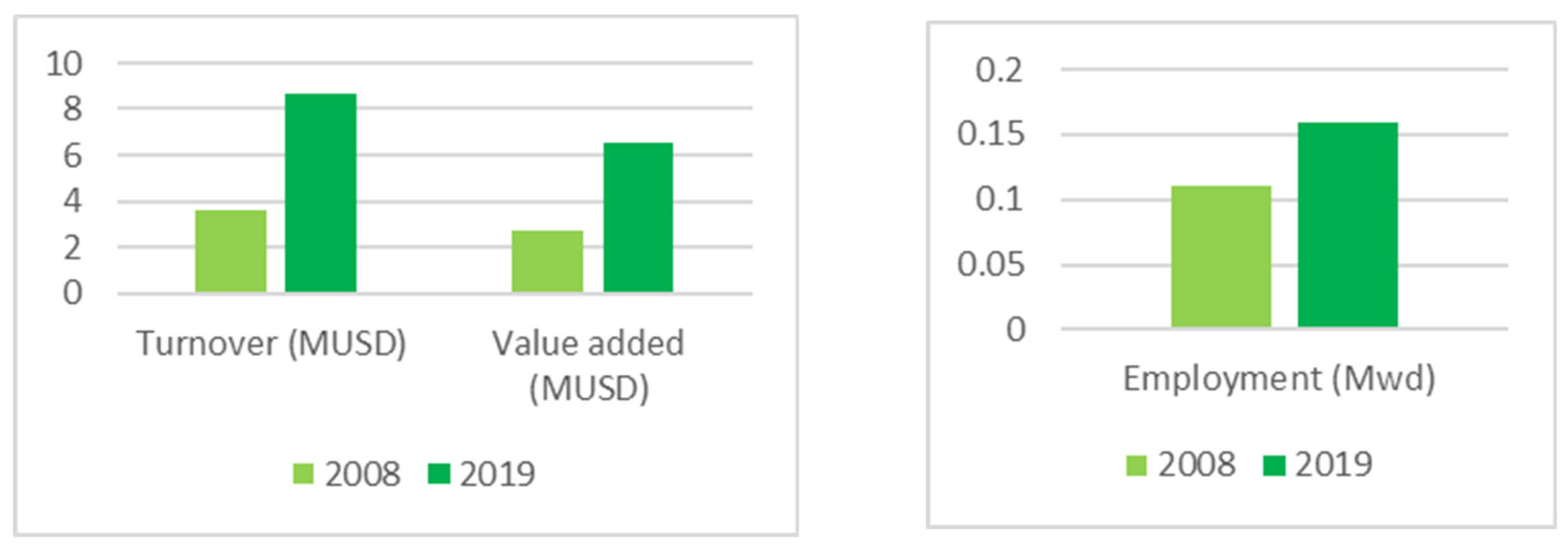The height and width of the screenshot is (553, 1568).
Task: Click 2008 legend swatch in Employment chart
Action: pos(1136,465)
